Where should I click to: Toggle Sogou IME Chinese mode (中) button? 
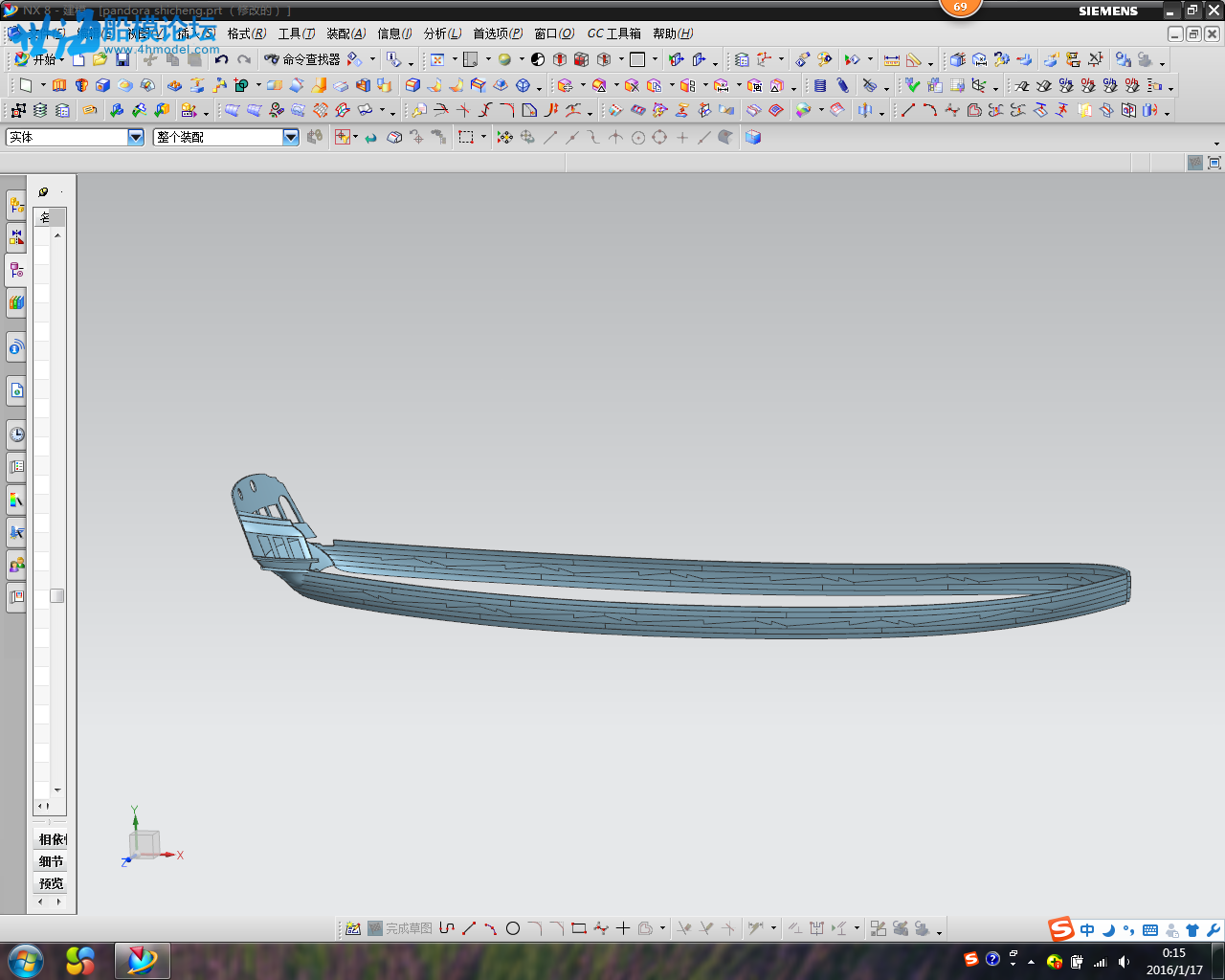[1087, 930]
